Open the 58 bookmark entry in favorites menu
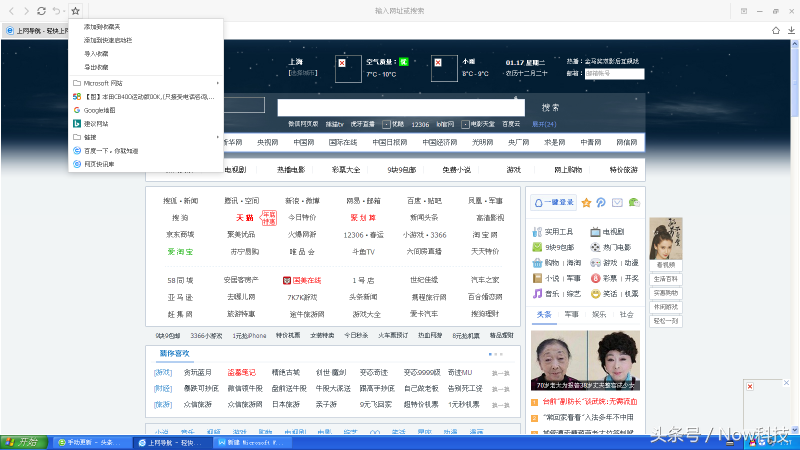800x450 pixels. [x=146, y=96]
